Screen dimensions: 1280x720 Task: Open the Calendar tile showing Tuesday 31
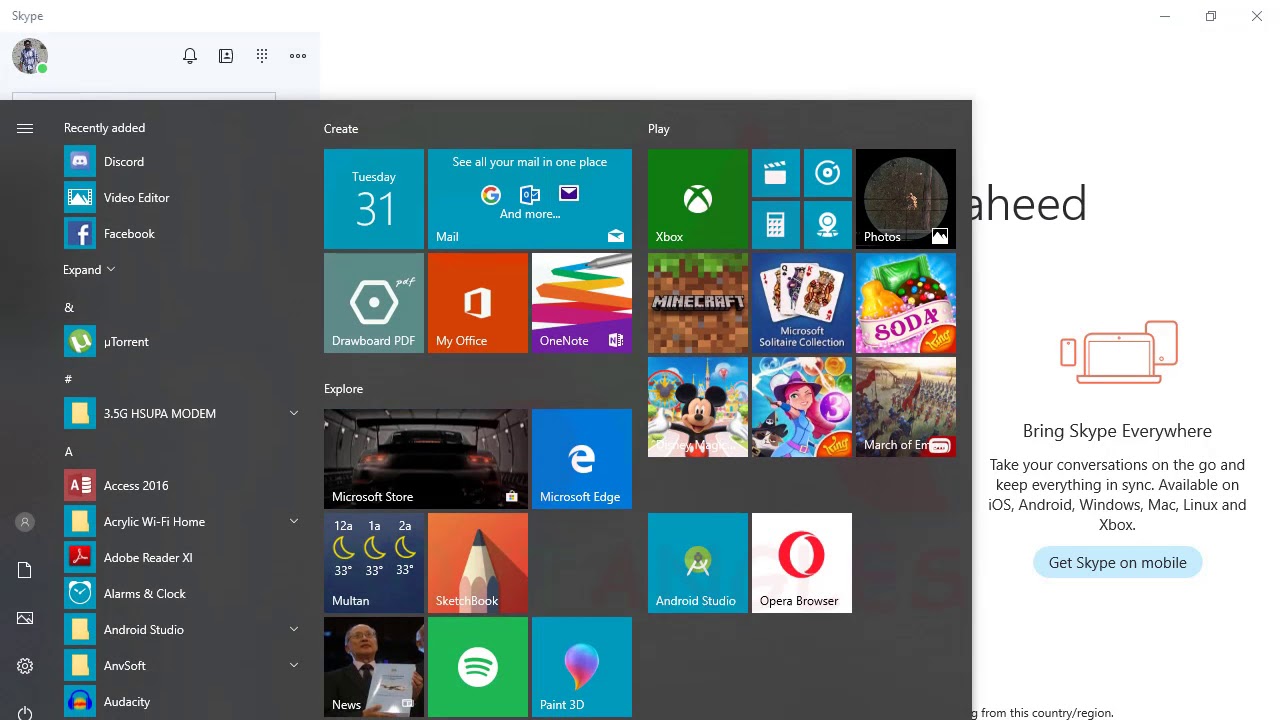click(374, 199)
